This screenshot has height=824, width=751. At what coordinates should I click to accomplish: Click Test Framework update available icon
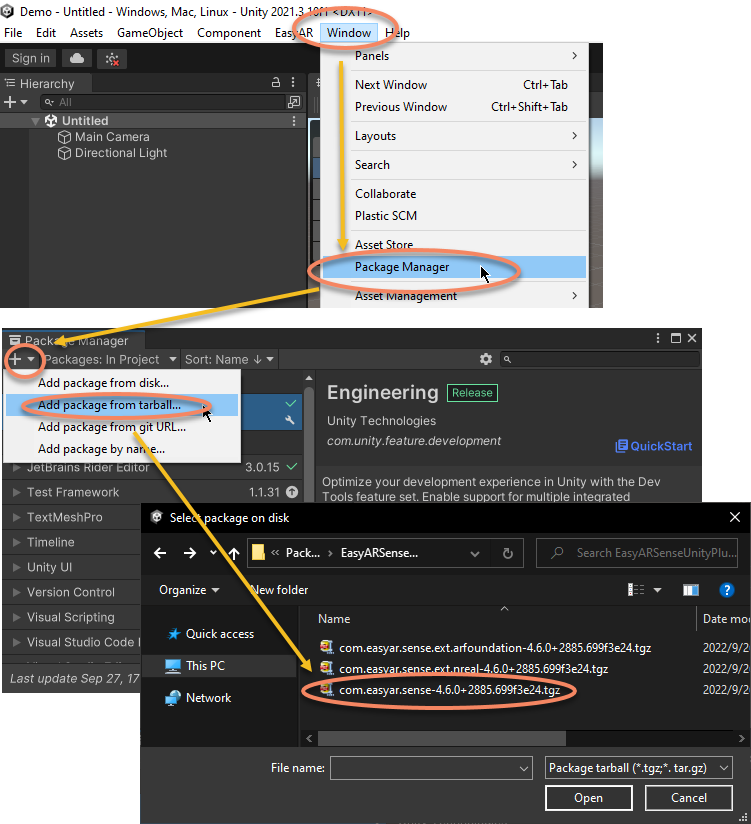click(292, 492)
